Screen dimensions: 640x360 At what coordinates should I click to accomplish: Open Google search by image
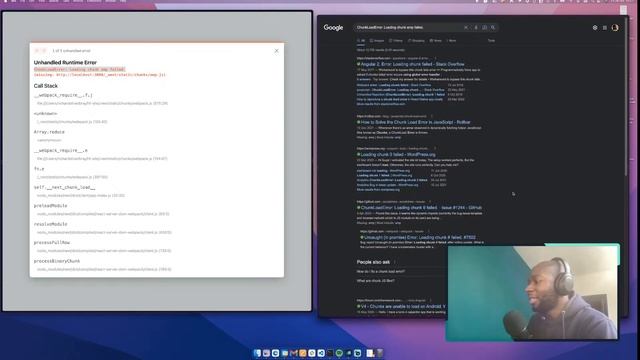pos(484,27)
